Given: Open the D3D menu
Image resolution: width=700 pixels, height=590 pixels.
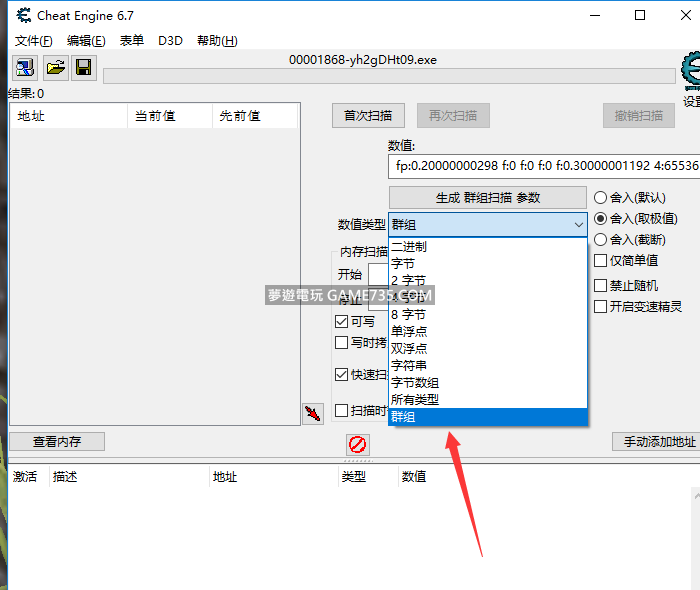Looking at the screenshot, I should (170, 41).
